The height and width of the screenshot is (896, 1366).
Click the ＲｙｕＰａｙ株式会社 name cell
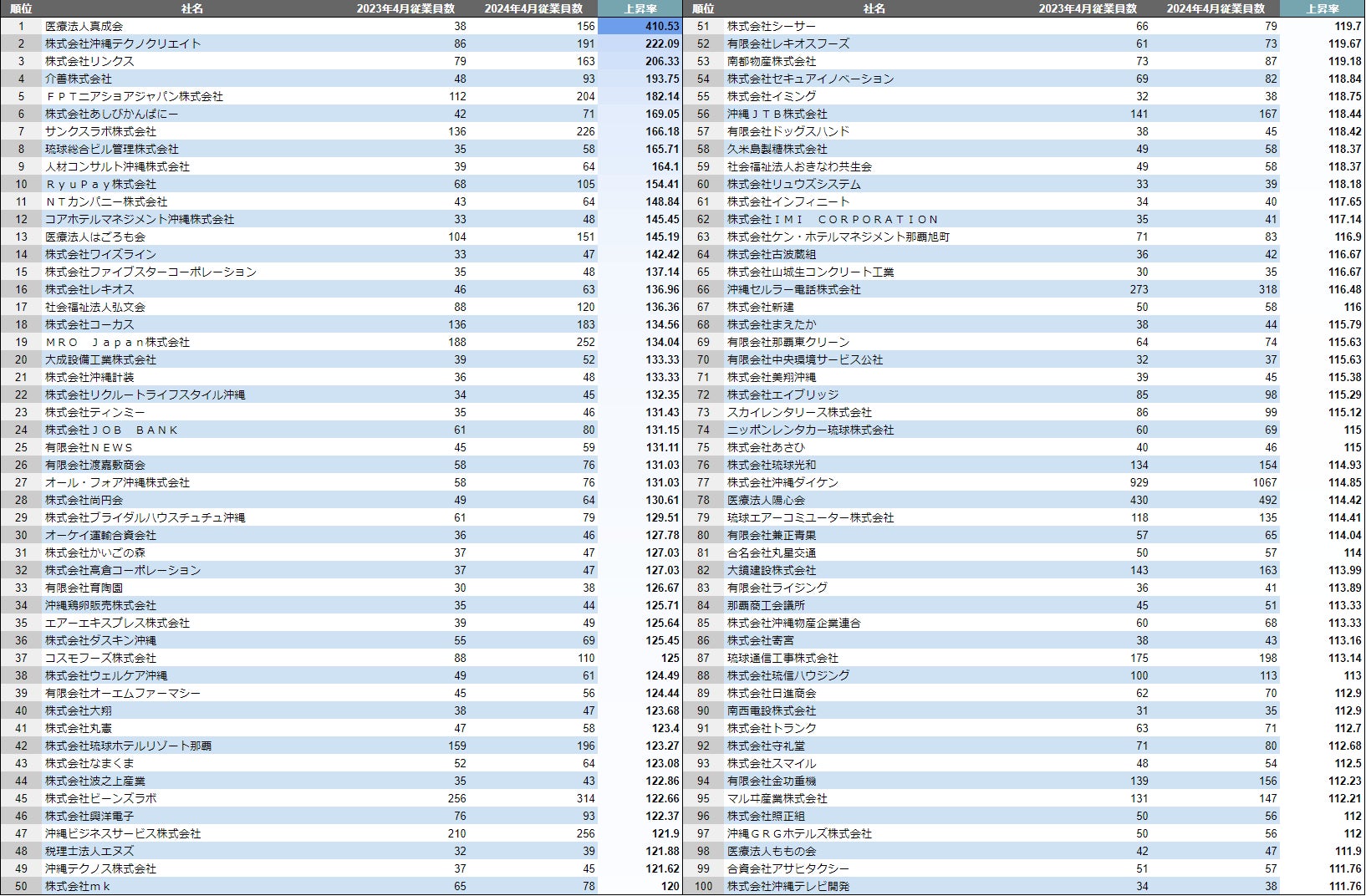tap(100, 184)
